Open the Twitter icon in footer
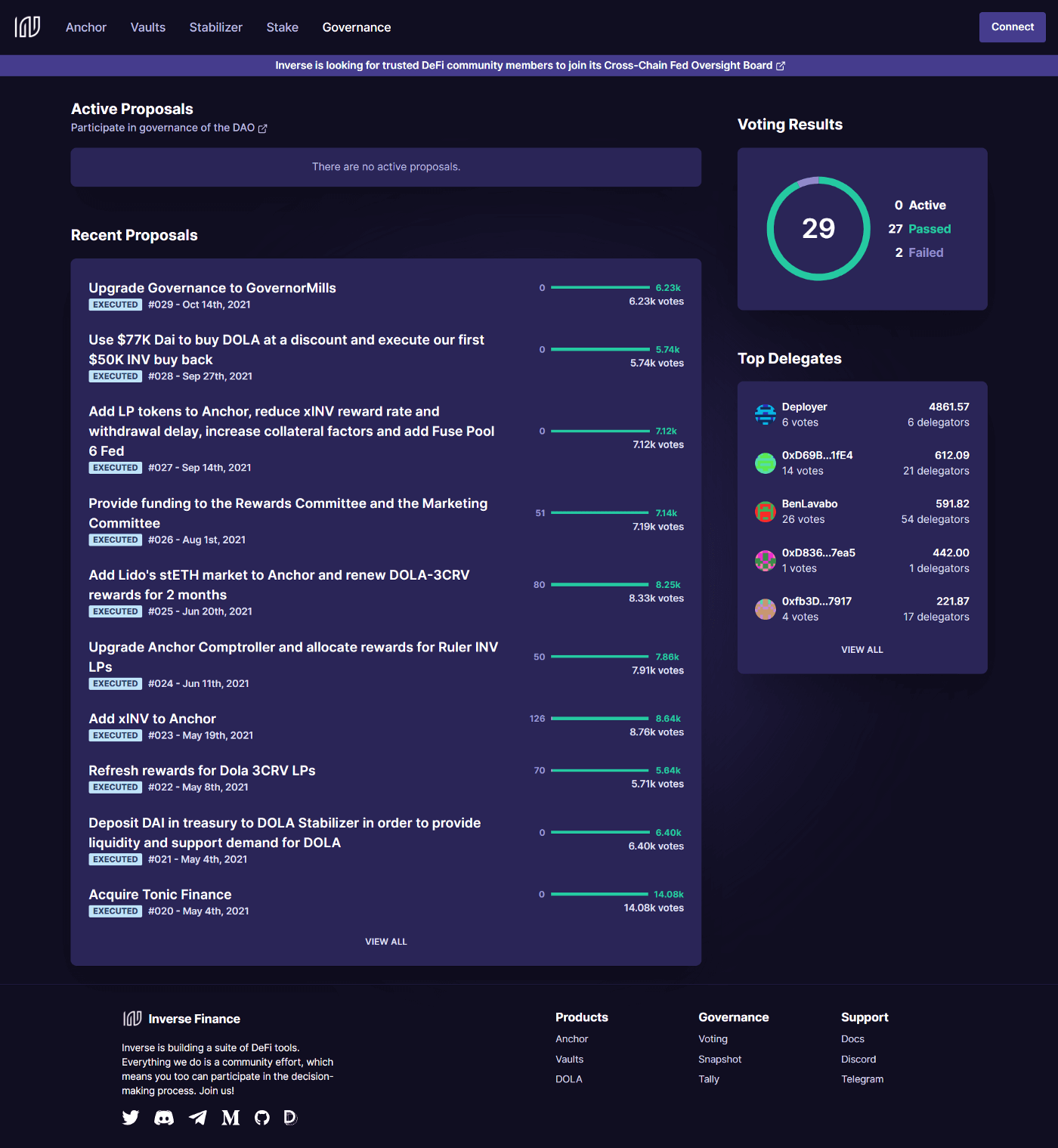 pyautogui.click(x=131, y=1118)
